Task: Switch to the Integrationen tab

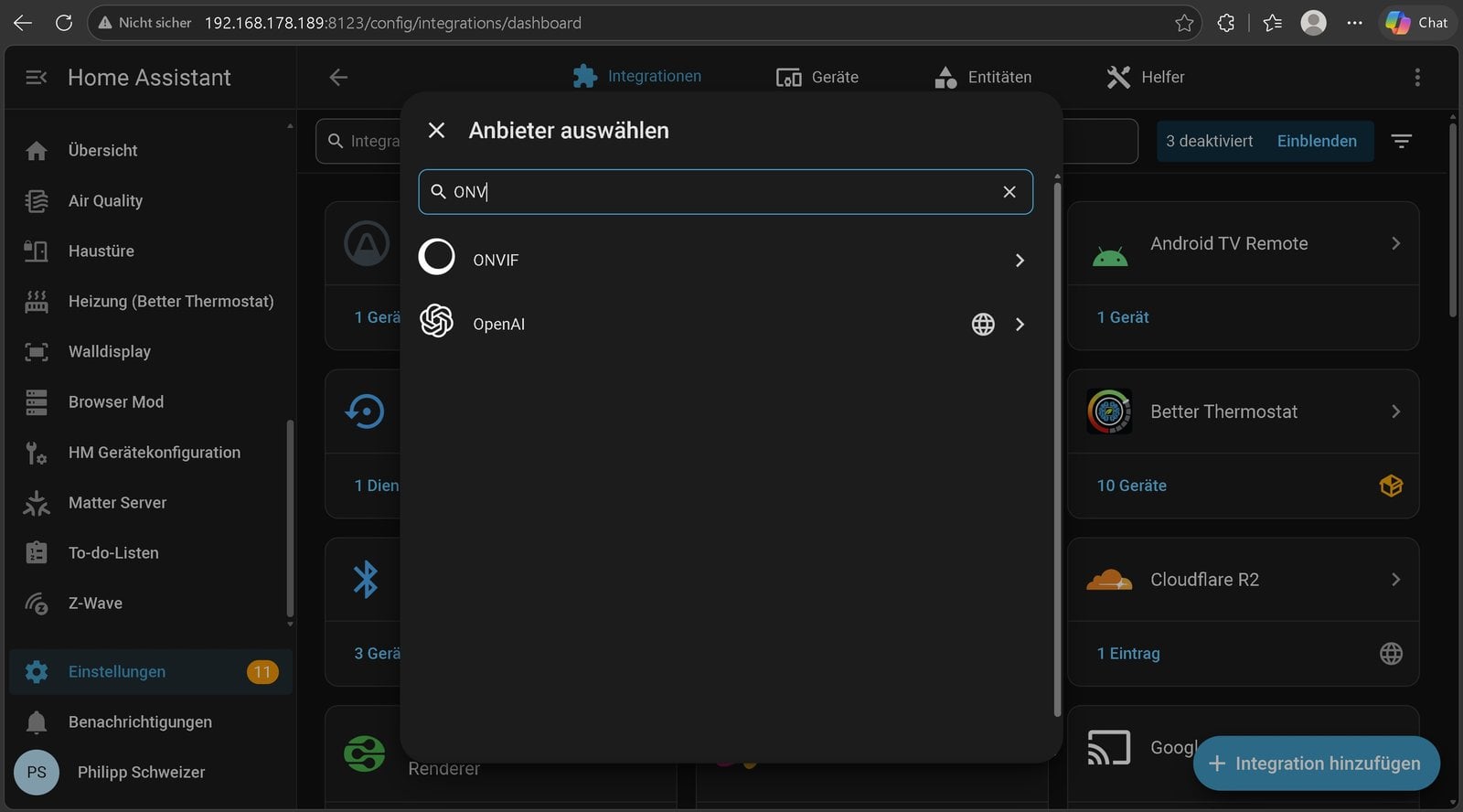Action: click(636, 77)
